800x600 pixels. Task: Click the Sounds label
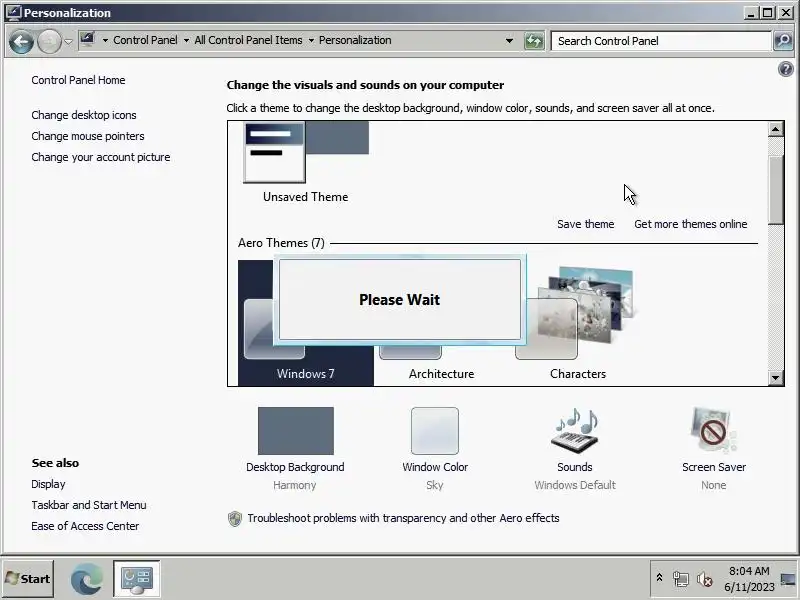(575, 467)
